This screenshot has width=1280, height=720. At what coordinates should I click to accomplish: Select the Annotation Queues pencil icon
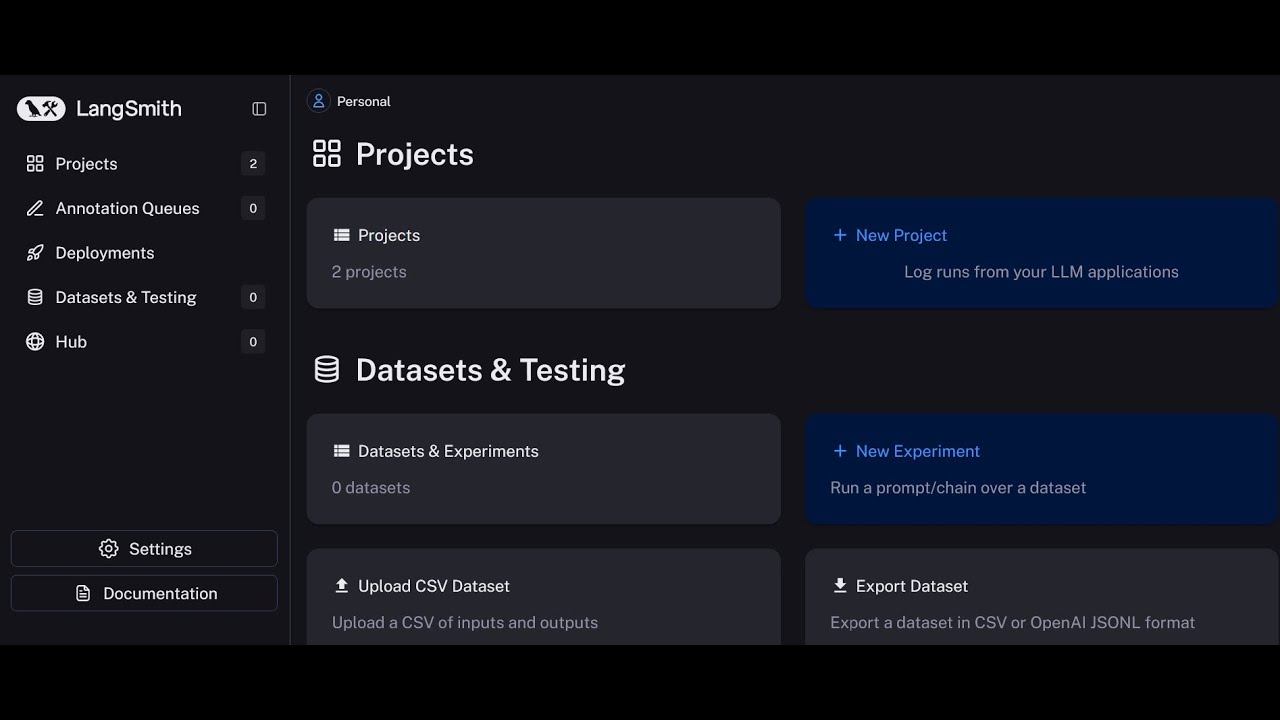[35, 208]
